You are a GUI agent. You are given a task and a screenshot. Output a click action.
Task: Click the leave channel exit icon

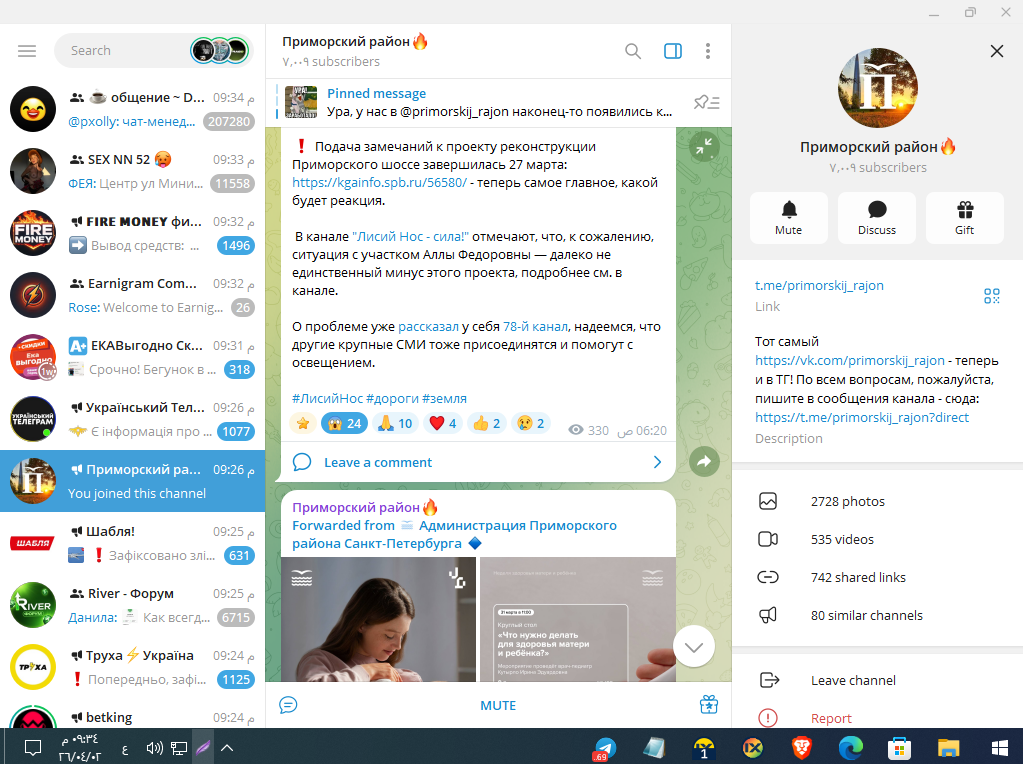(x=769, y=680)
